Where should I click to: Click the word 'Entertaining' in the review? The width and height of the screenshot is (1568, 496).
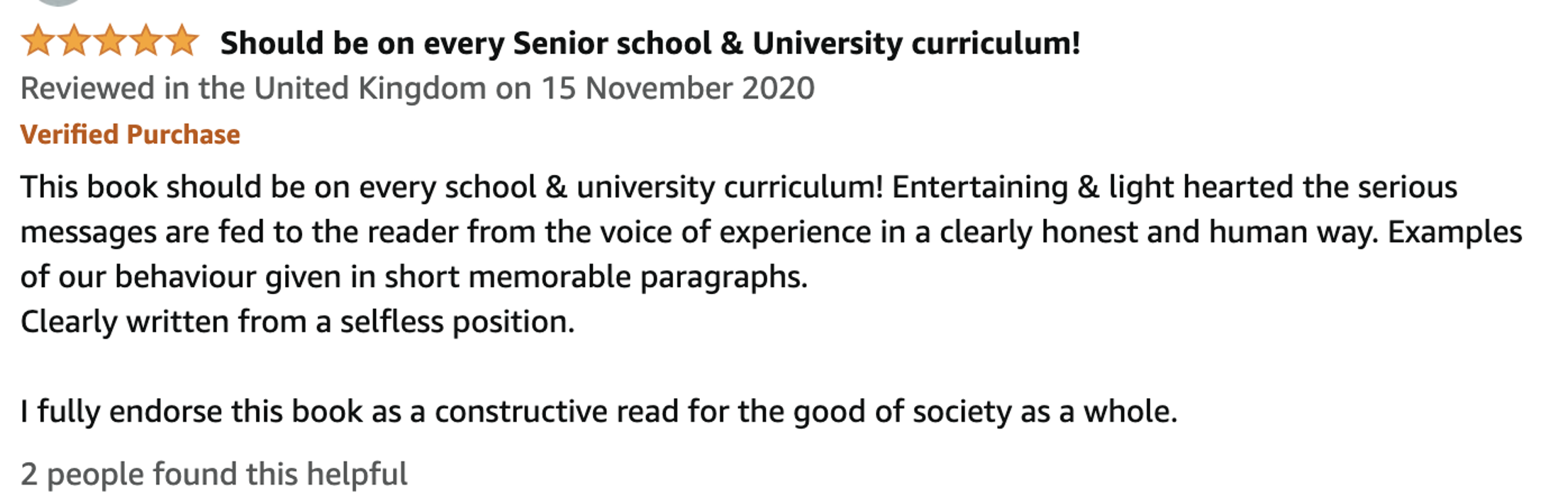(979, 188)
